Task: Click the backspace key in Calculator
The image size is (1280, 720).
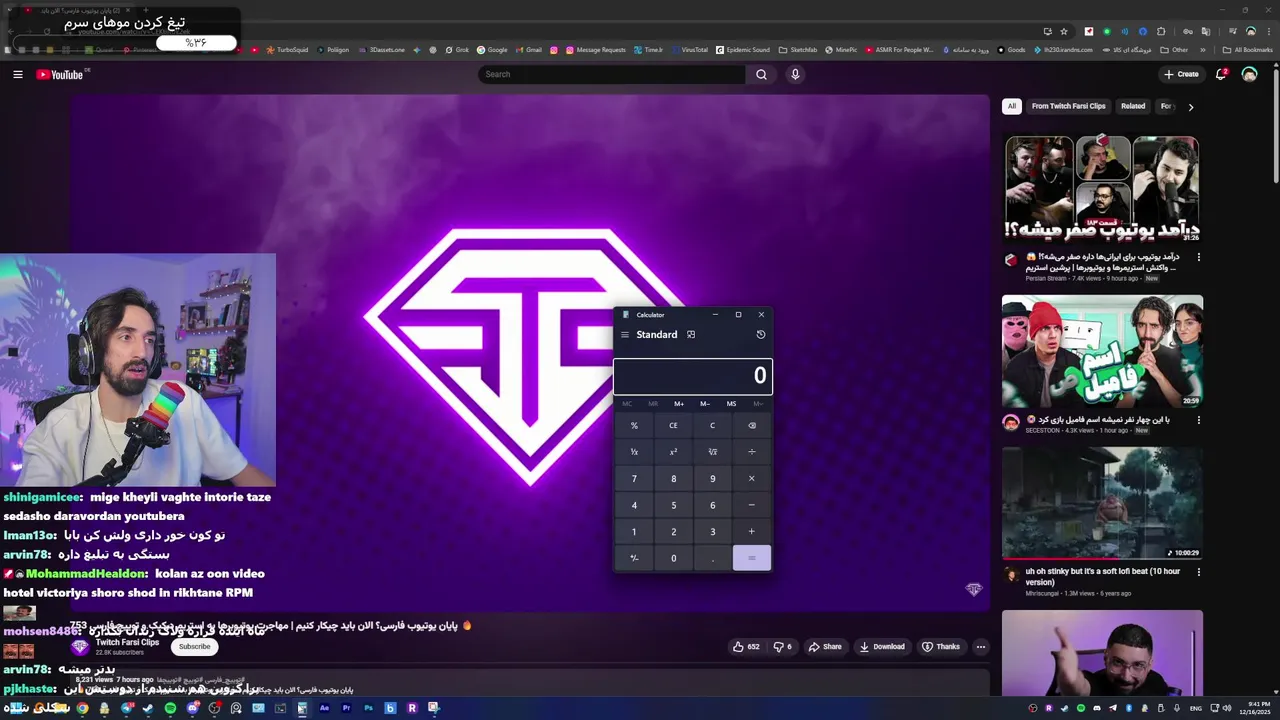Action: [x=752, y=425]
